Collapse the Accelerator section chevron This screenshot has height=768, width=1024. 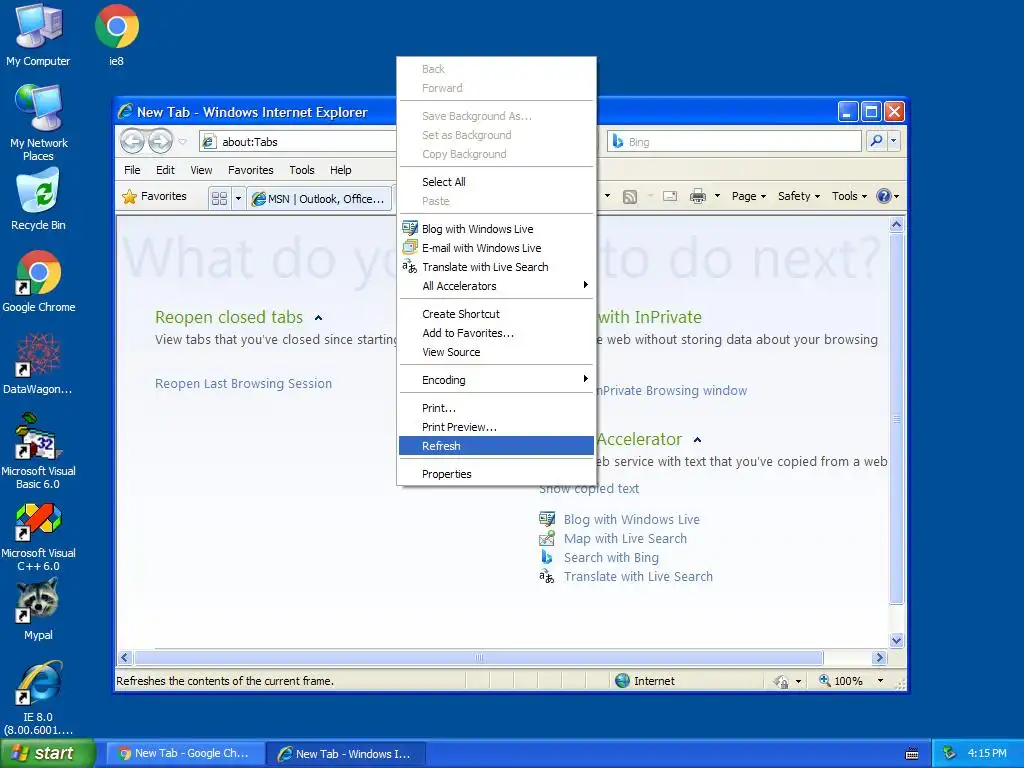tap(697, 440)
